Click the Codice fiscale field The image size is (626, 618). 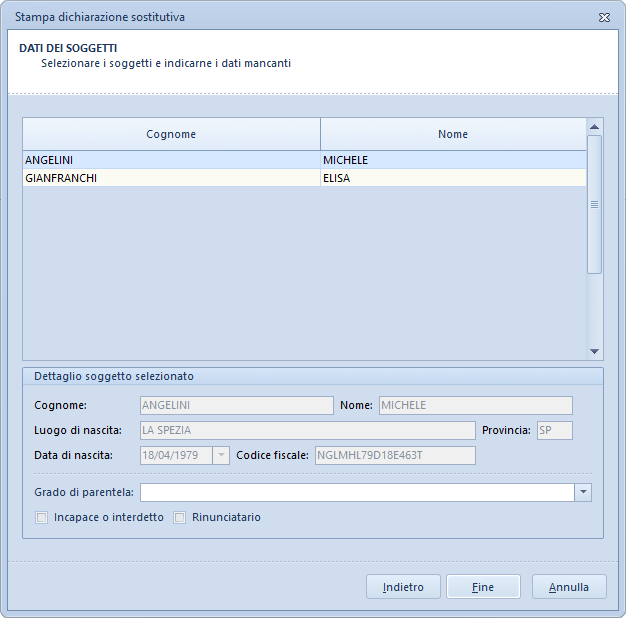pyautogui.click(x=395, y=456)
